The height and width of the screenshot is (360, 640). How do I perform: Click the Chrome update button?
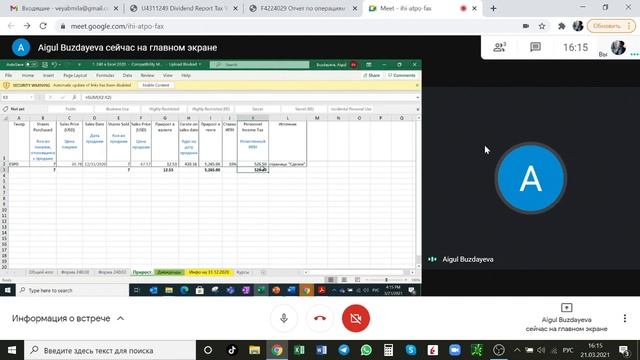tap(611, 26)
